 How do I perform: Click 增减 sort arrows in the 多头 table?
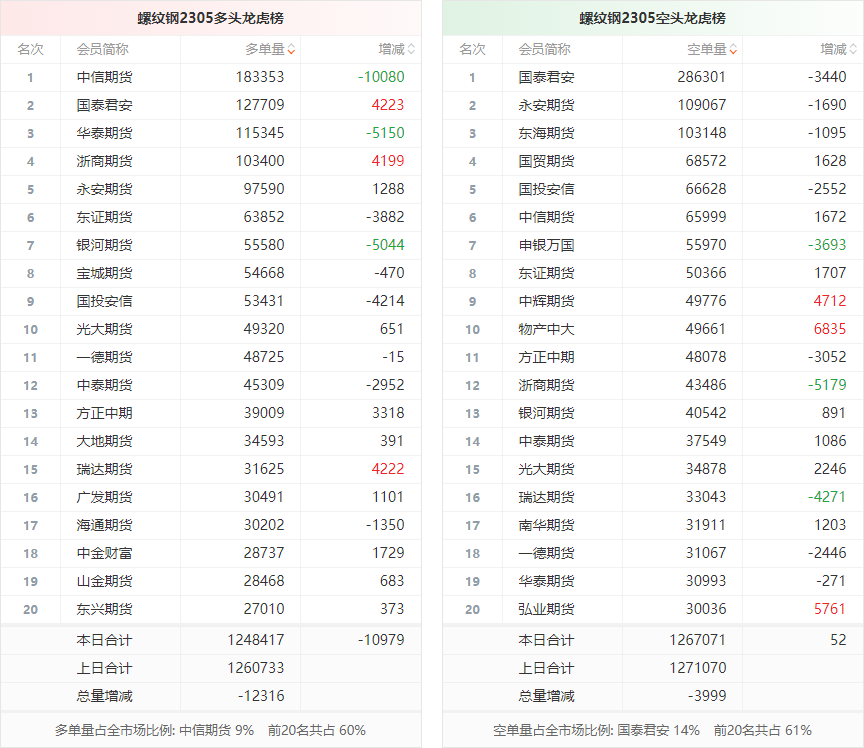coord(411,49)
